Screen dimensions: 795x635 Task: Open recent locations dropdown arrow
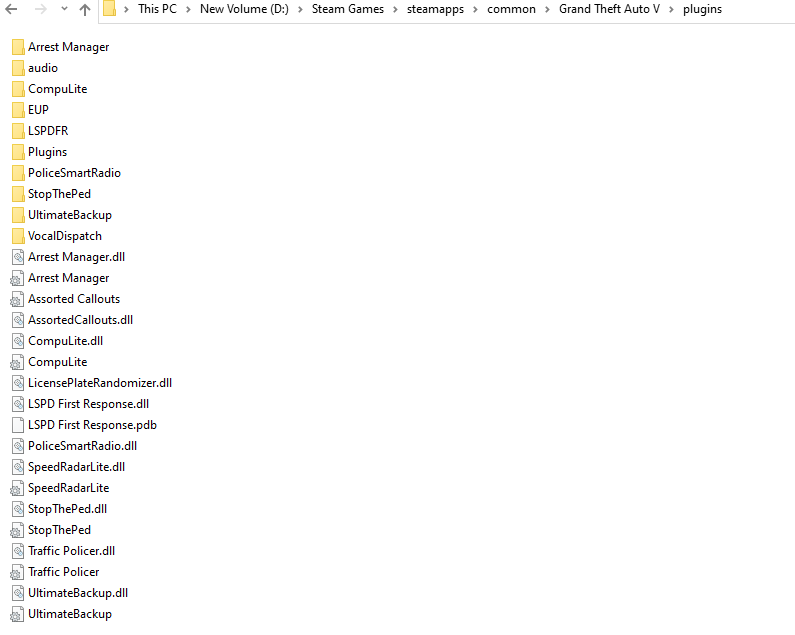64,9
